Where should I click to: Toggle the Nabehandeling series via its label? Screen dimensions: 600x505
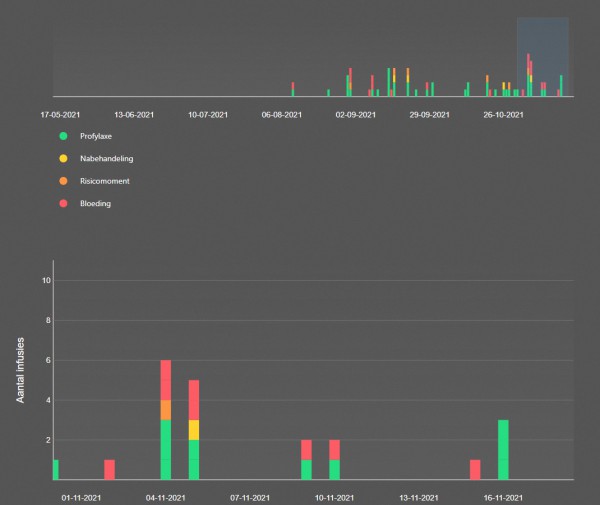point(106,158)
